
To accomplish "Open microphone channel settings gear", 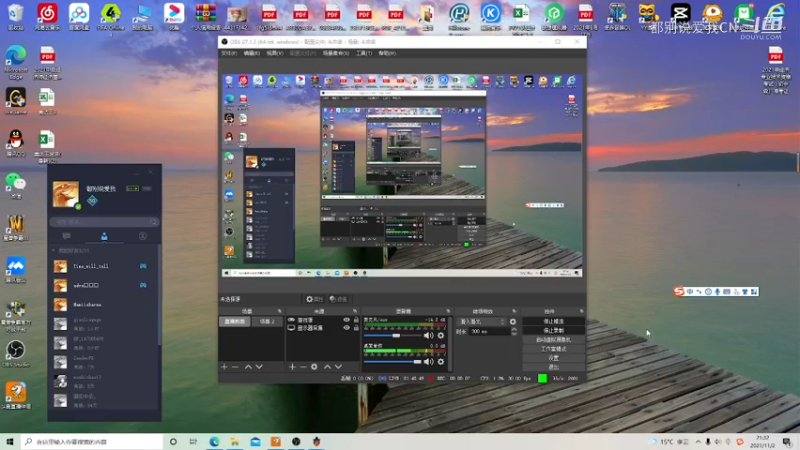I will [x=441, y=335].
